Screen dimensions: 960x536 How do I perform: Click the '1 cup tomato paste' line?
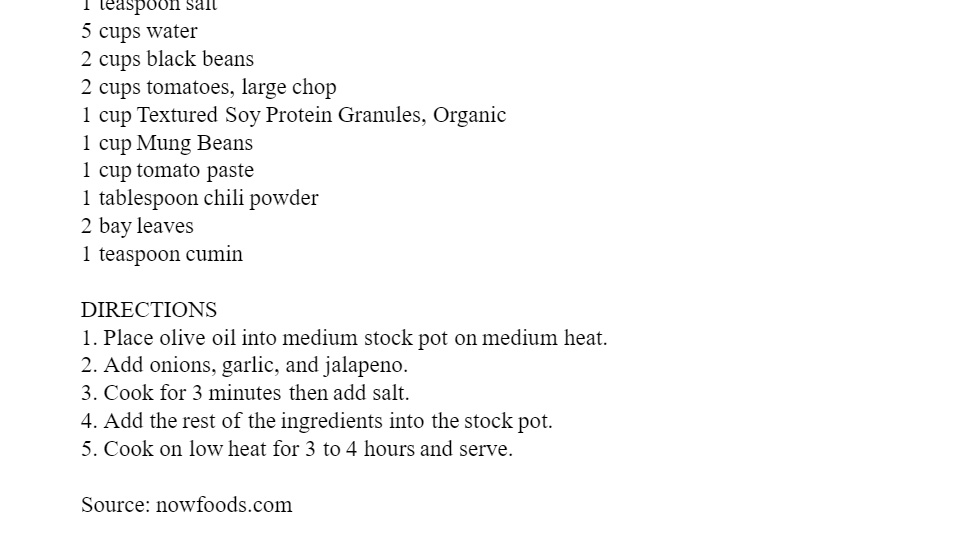(167, 170)
